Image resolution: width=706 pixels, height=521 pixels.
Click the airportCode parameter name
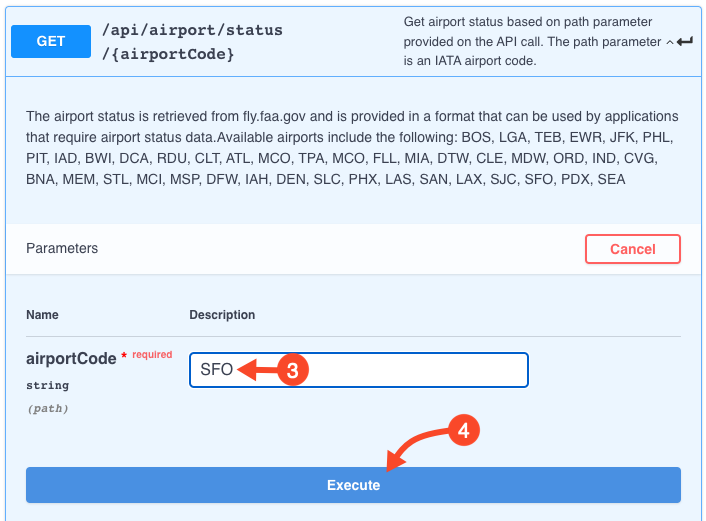point(71,358)
